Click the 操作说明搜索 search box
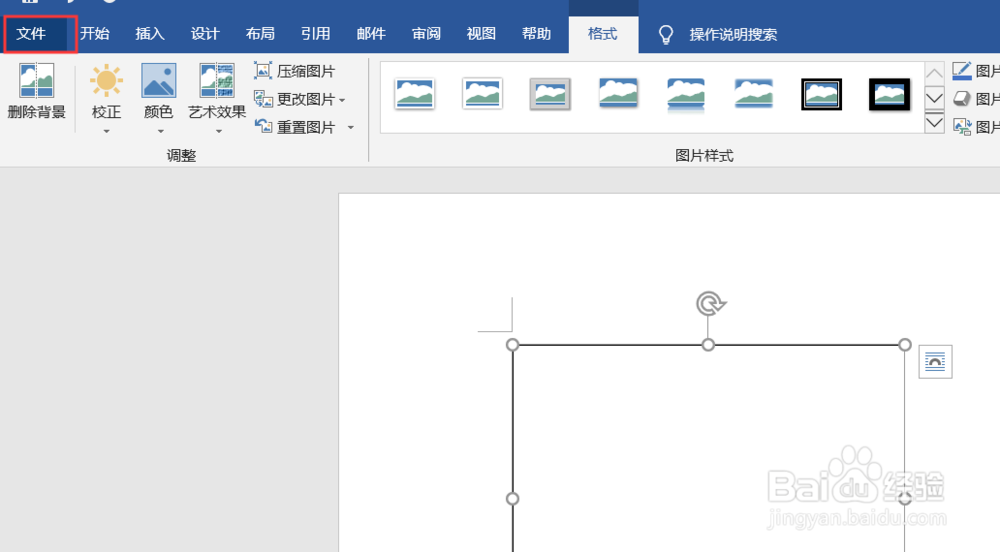This screenshot has width=1000, height=552. pyautogui.click(x=733, y=34)
